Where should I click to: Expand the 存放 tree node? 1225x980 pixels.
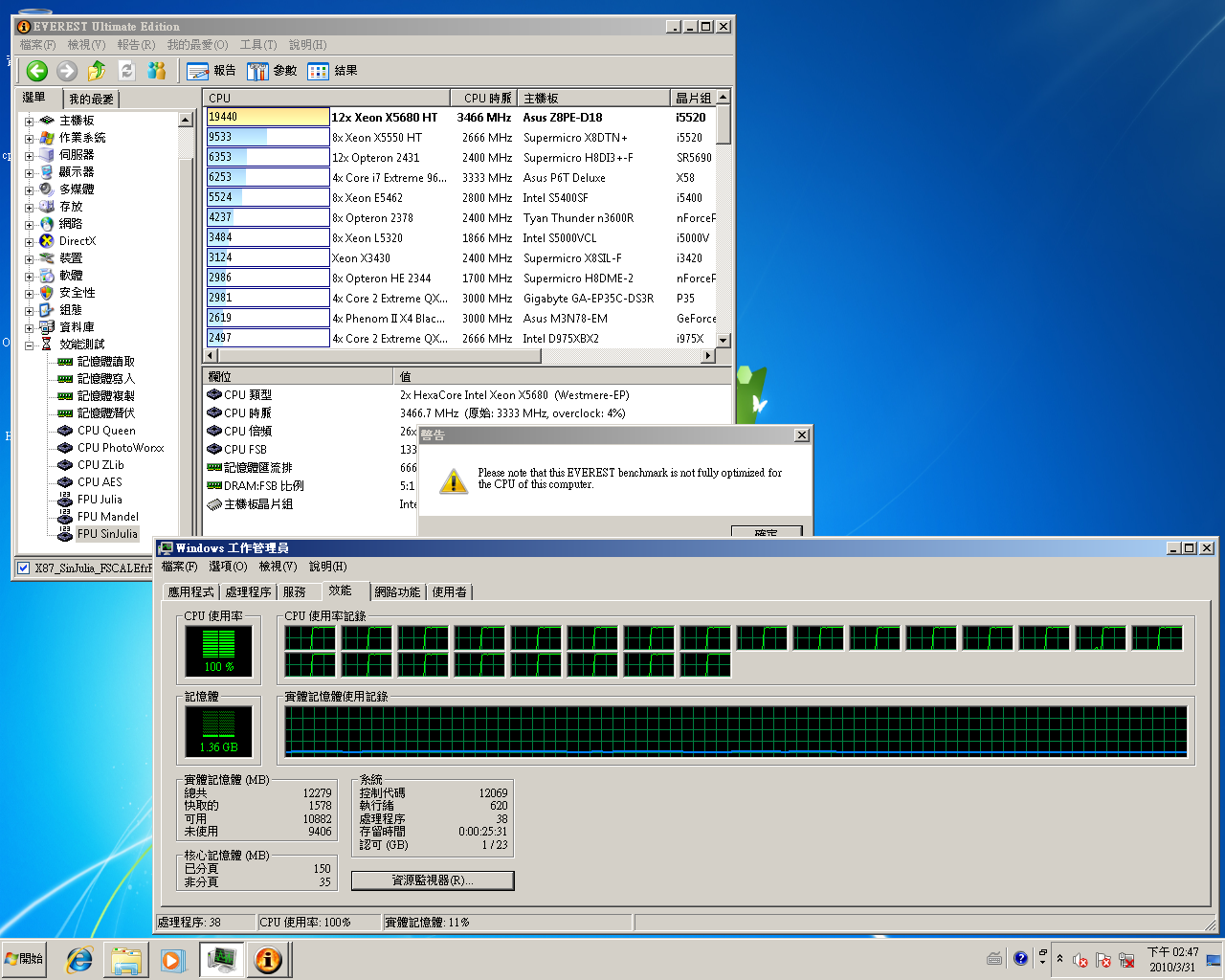pyautogui.click(x=29, y=208)
